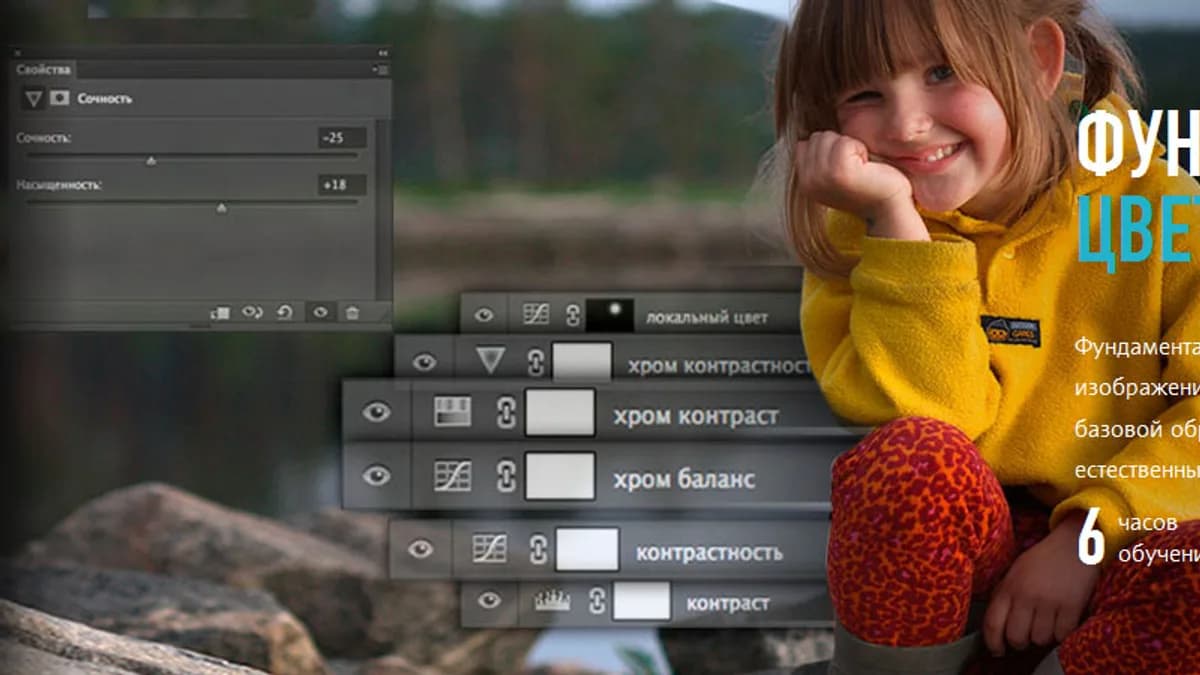Click levels histogram icon on контраст layer
The image size is (1200, 675).
552,600
